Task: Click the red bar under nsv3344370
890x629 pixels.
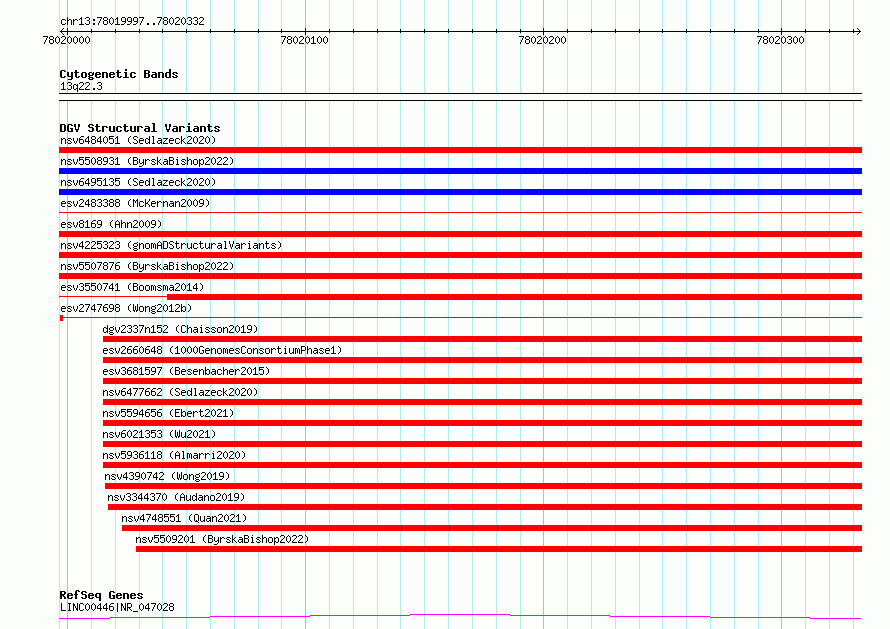Action: click(x=485, y=507)
